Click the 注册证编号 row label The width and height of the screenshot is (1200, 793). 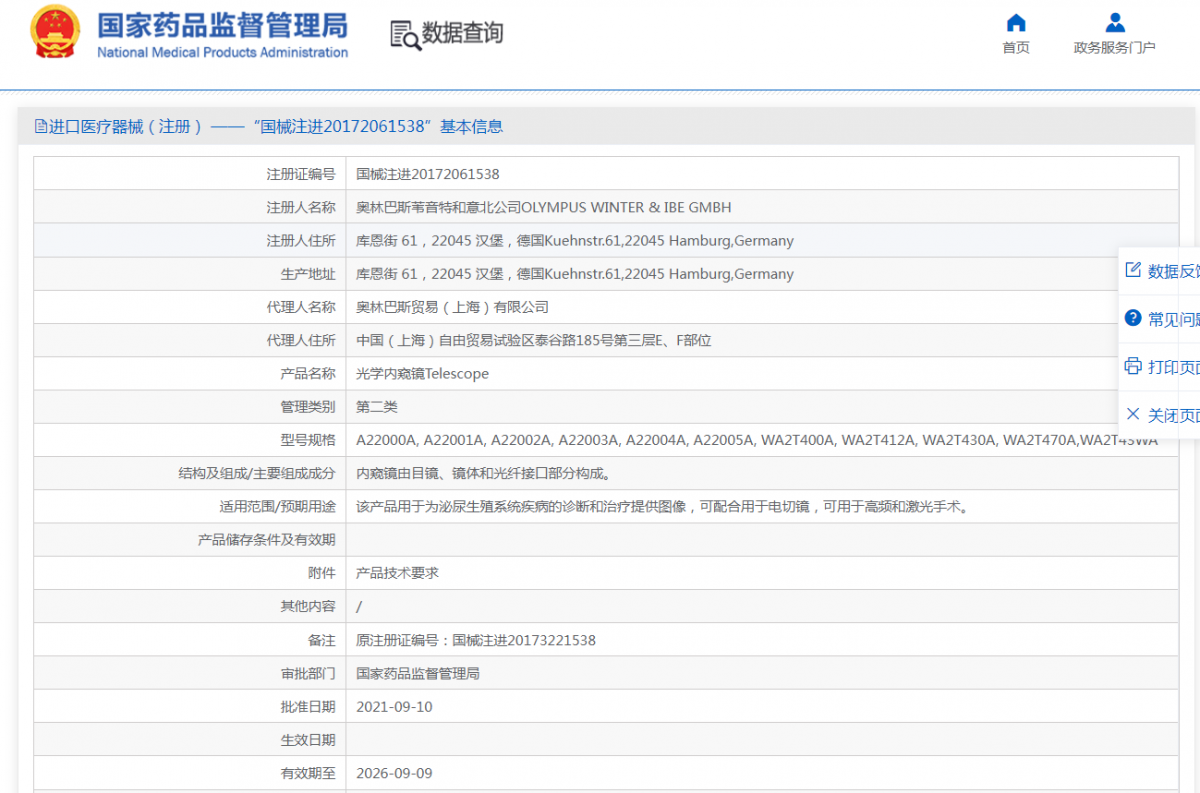point(301,174)
